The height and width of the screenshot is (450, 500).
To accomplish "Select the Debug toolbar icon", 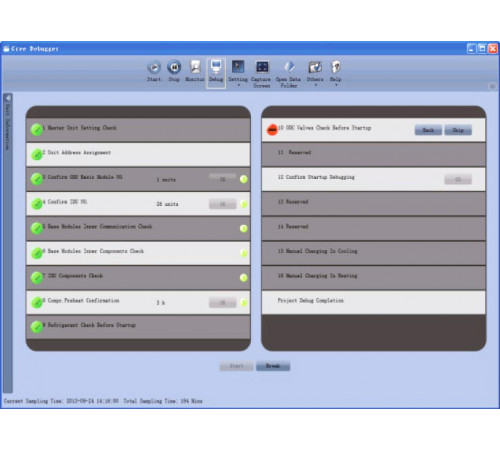I will click(216, 68).
